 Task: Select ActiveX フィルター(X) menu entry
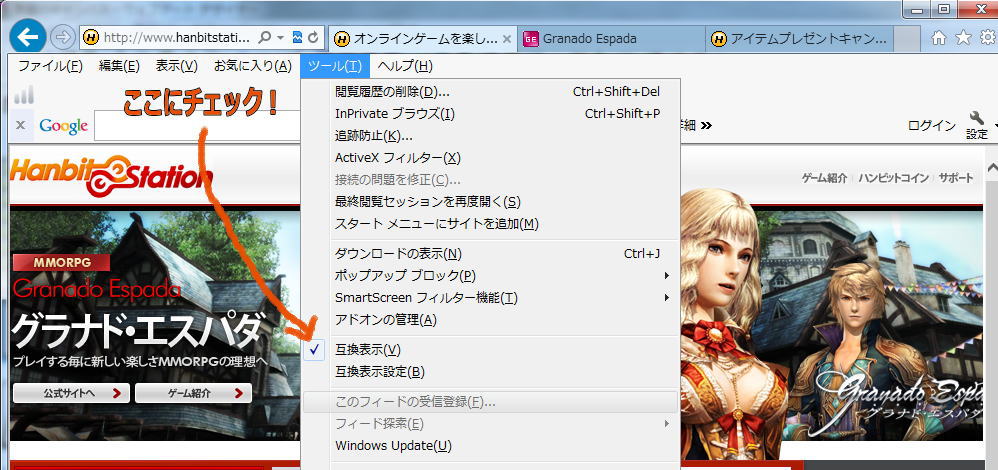490,158
